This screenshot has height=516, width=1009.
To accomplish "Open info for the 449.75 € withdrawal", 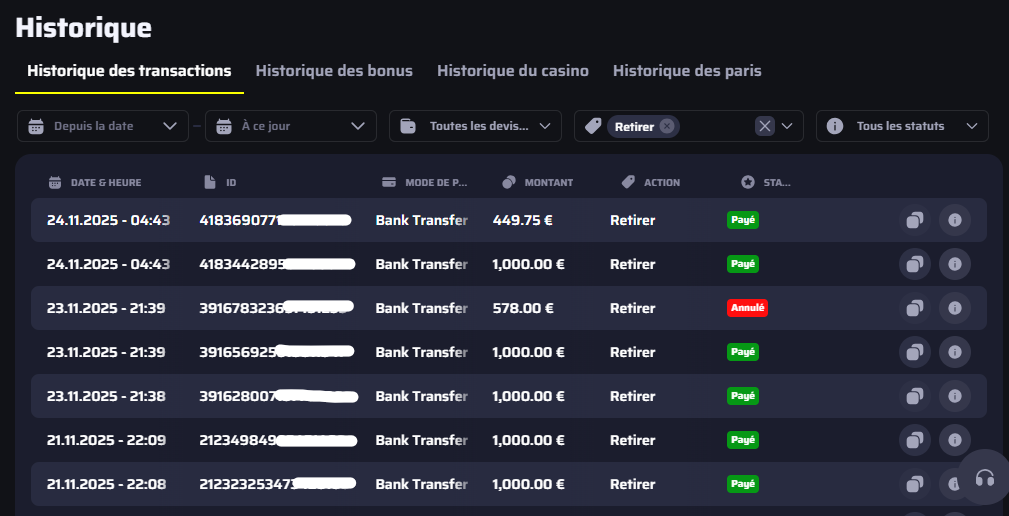I will 955,220.
